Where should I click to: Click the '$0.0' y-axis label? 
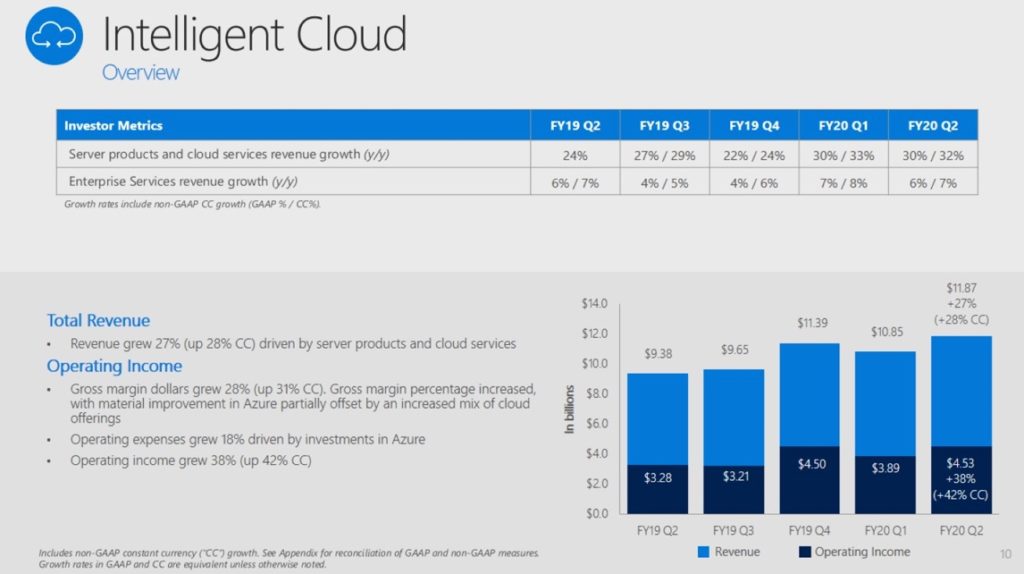click(597, 514)
